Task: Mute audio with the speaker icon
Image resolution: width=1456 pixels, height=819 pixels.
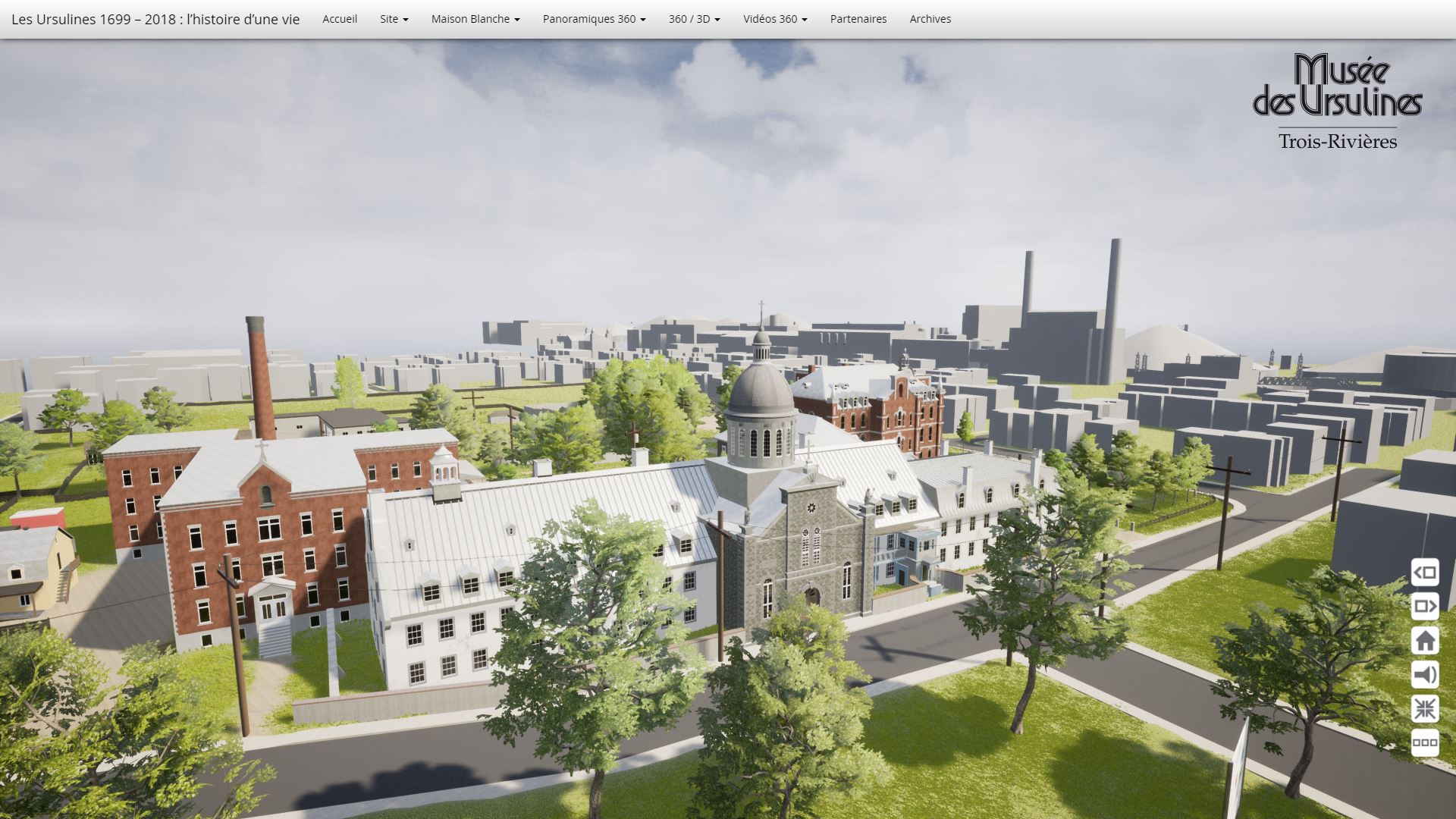Action: [x=1425, y=675]
